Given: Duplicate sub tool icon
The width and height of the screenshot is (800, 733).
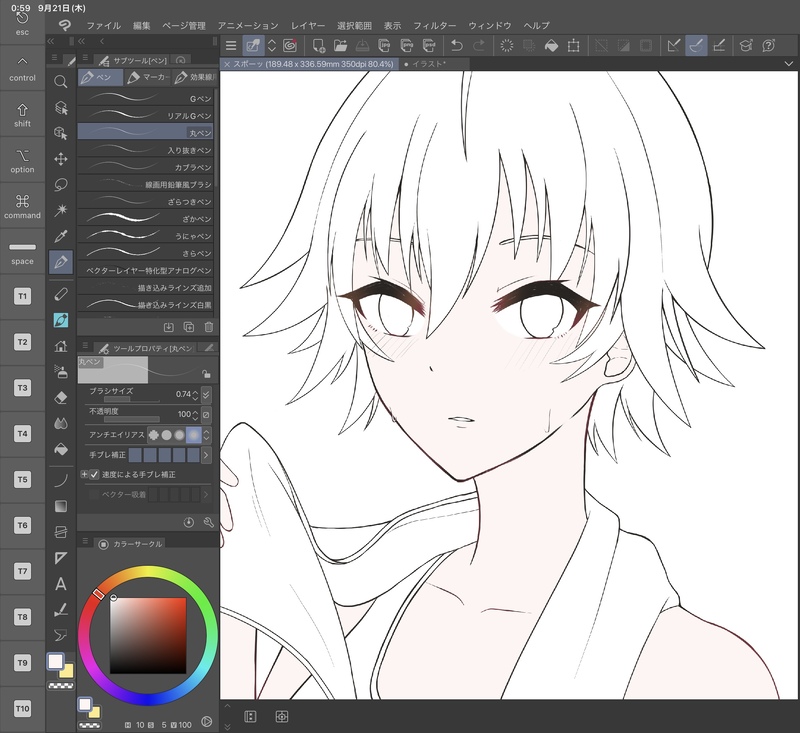Looking at the screenshot, I should click(x=189, y=327).
